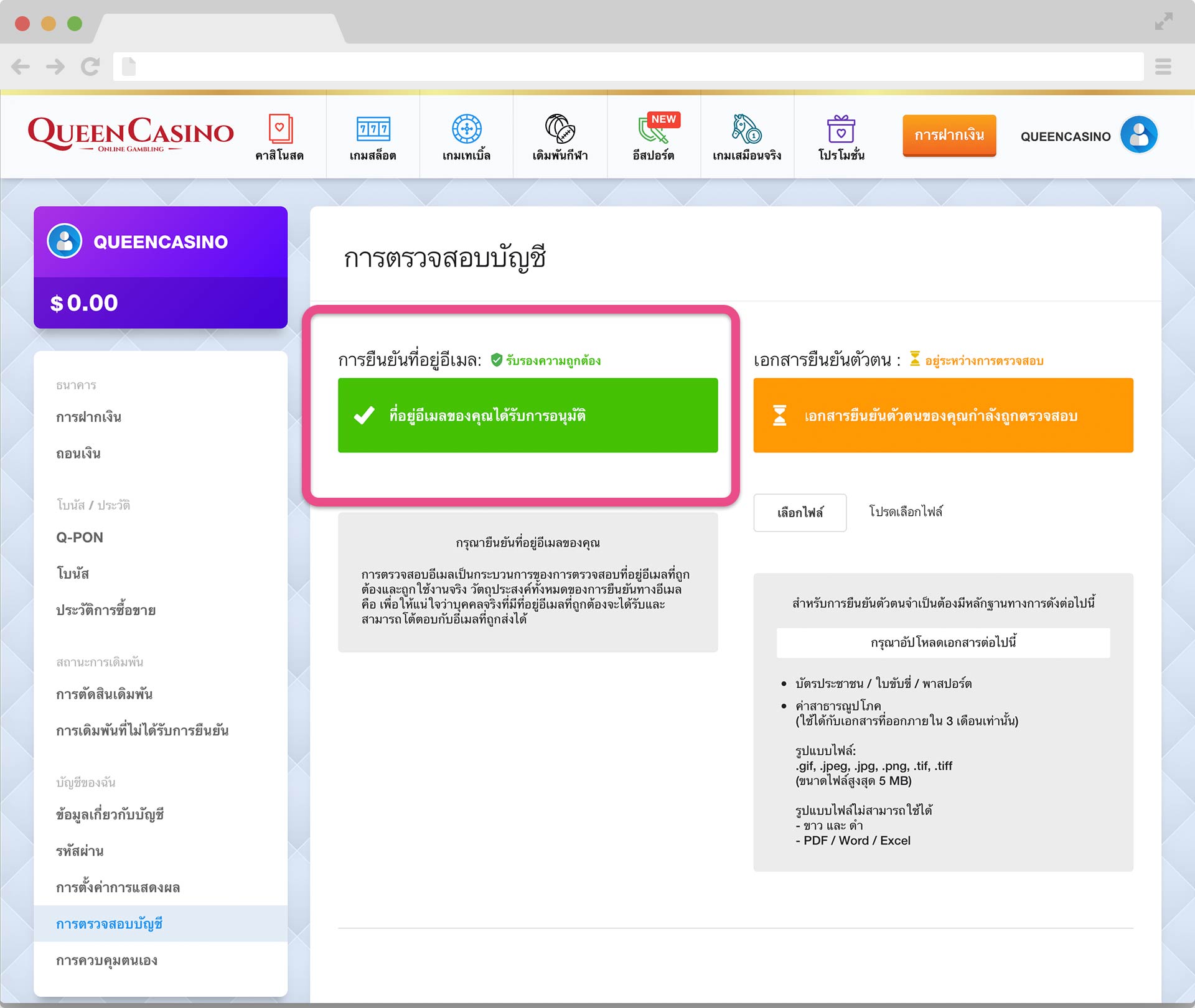Open the sports betting balls icon

pos(560,129)
